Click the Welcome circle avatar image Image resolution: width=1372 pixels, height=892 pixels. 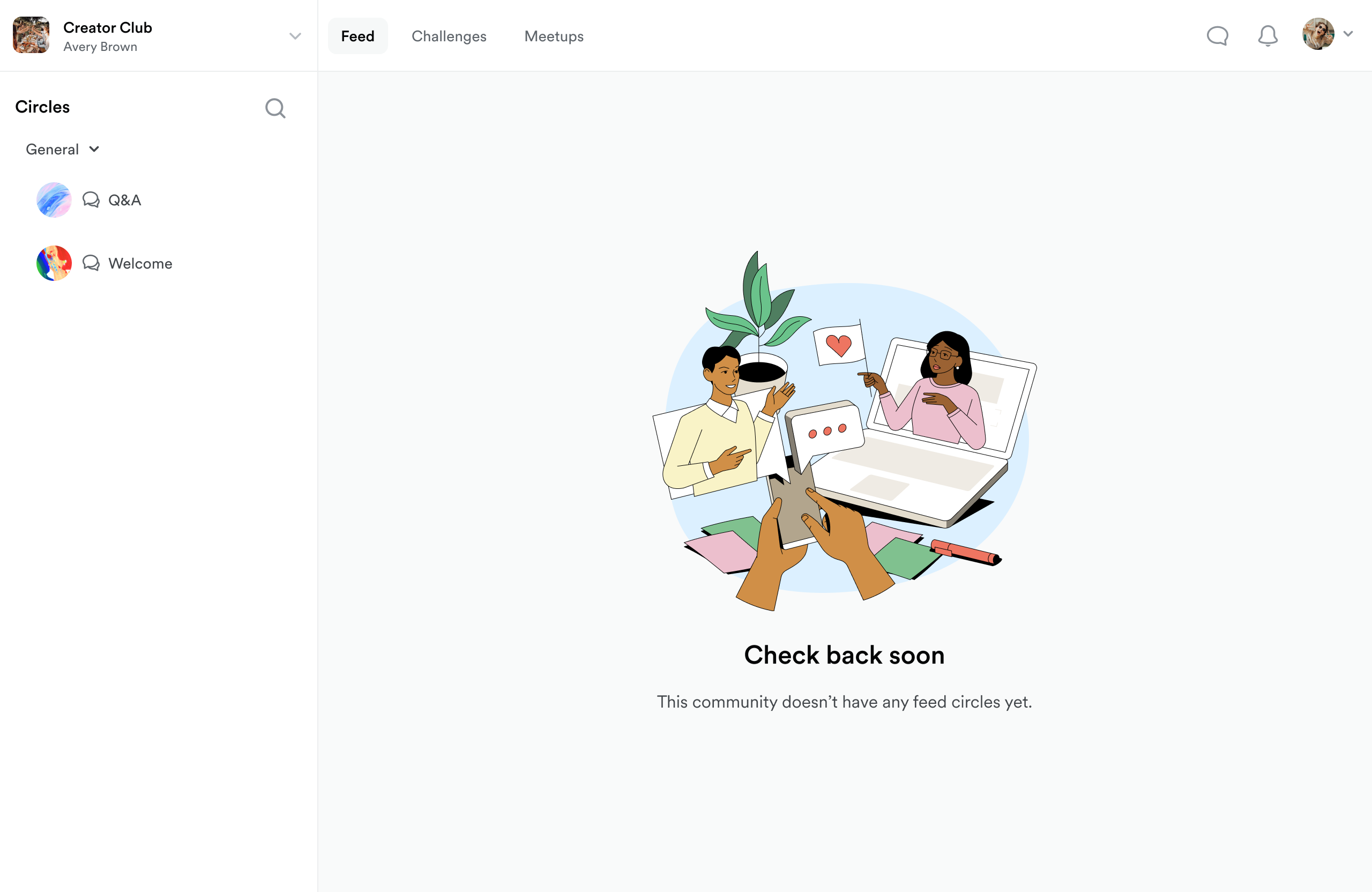54,264
